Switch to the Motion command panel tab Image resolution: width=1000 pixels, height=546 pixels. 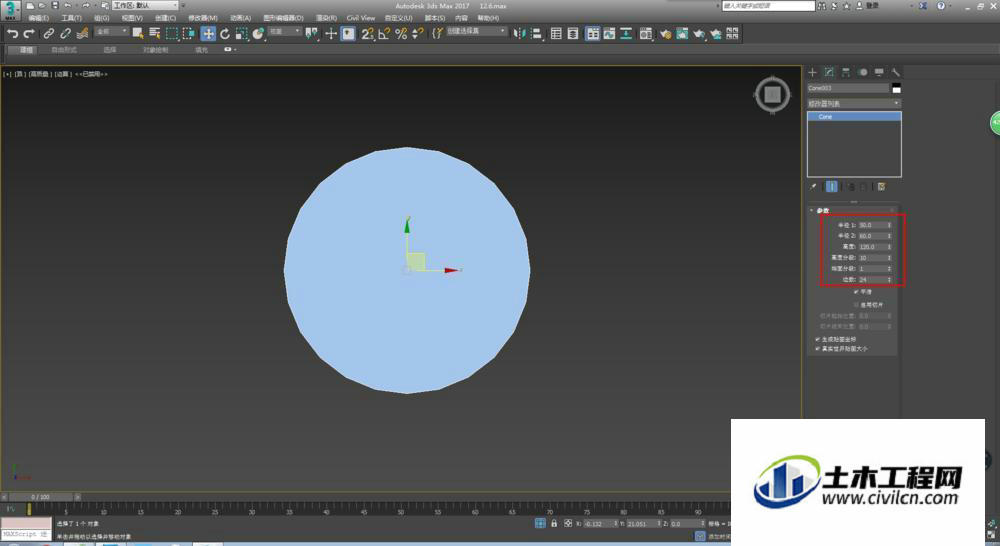[x=863, y=72]
